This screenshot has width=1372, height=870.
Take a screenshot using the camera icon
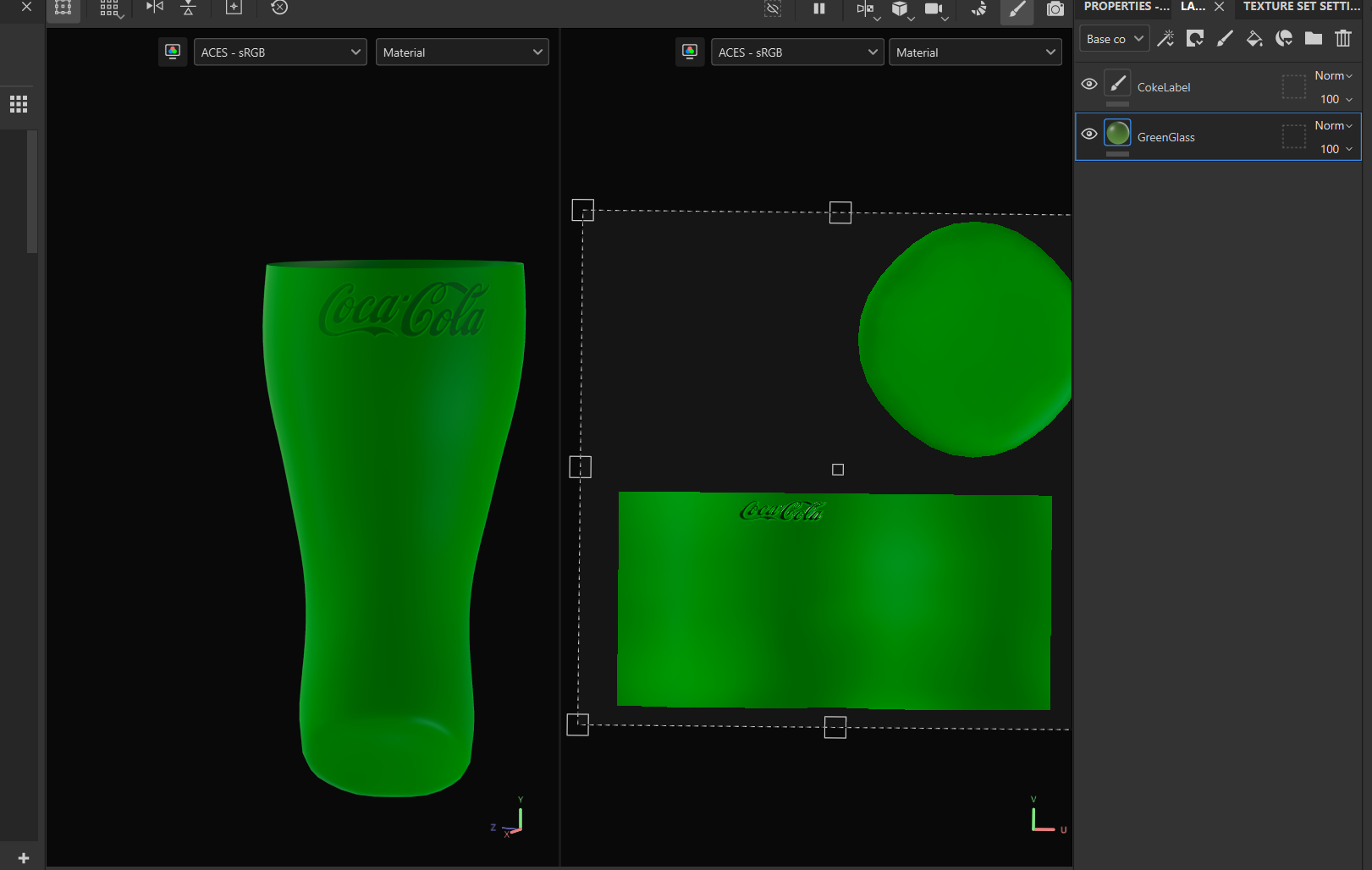(1055, 8)
